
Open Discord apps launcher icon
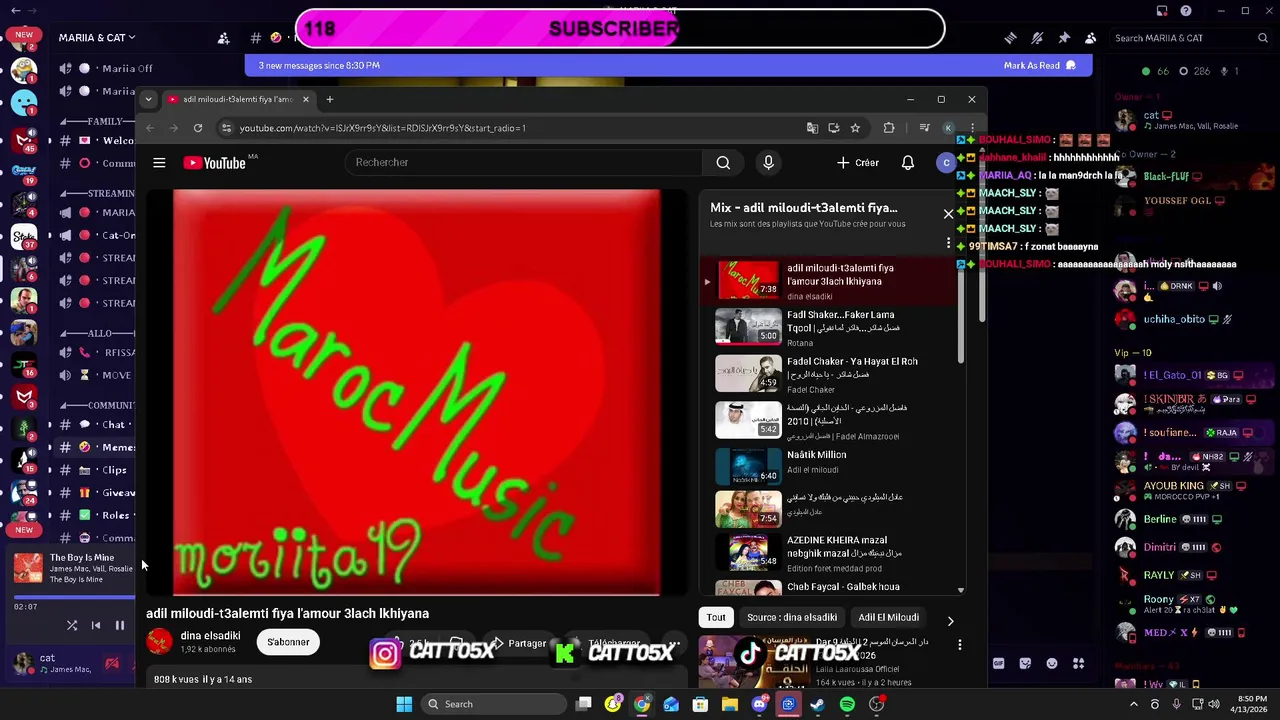(x=1078, y=663)
